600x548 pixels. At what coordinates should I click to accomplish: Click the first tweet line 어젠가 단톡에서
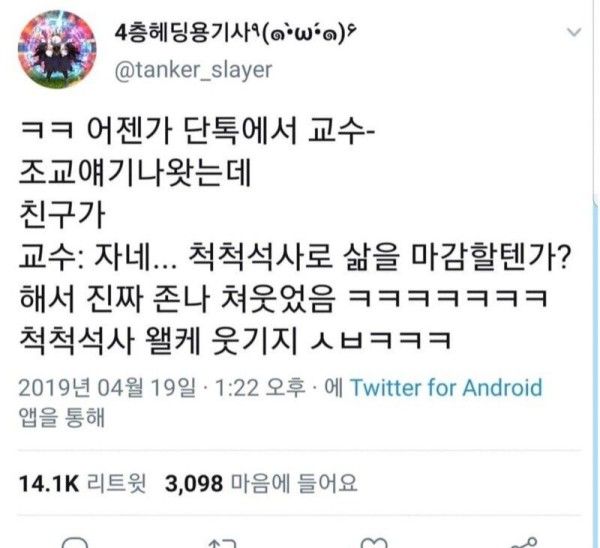[x=197, y=132]
